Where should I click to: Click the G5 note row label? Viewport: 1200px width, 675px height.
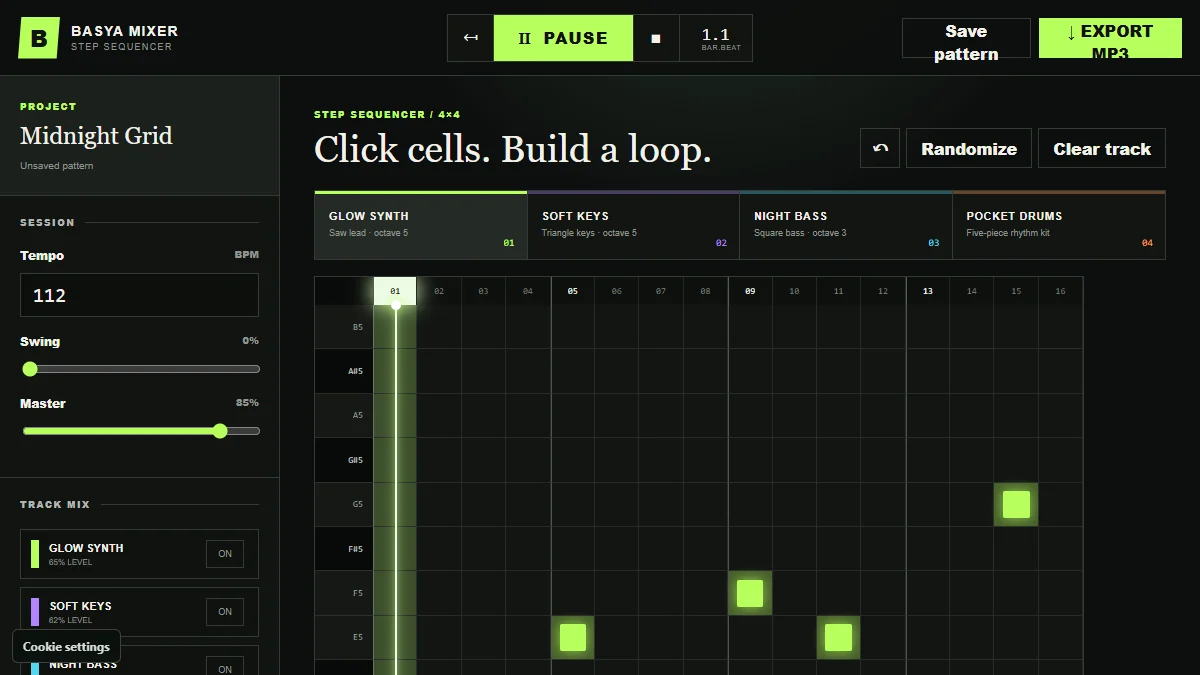(344, 504)
